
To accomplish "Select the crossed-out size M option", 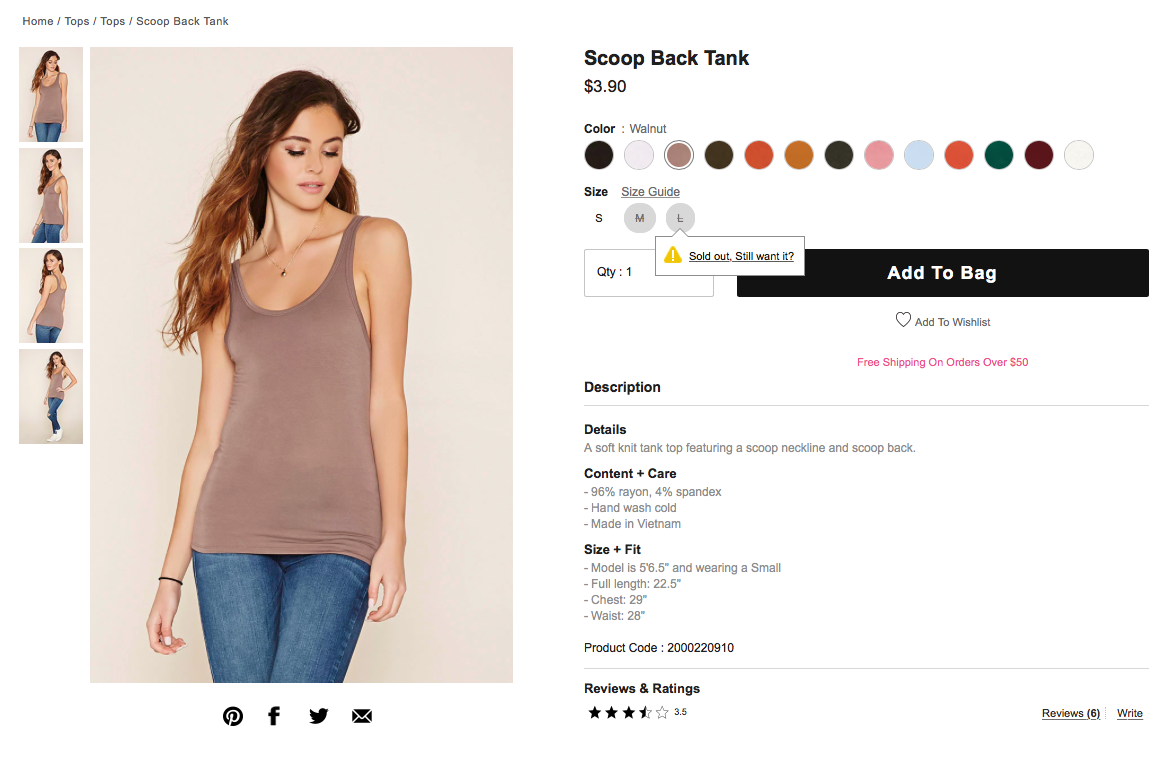I will (639, 218).
